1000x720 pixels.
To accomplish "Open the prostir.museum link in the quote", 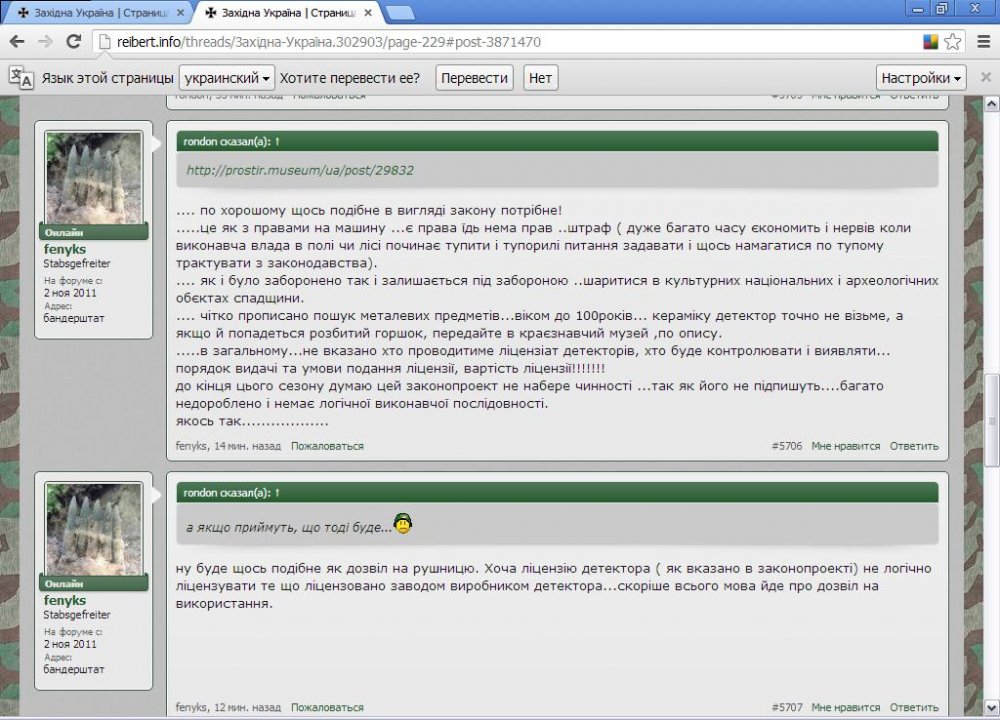I will tap(300, 170).
